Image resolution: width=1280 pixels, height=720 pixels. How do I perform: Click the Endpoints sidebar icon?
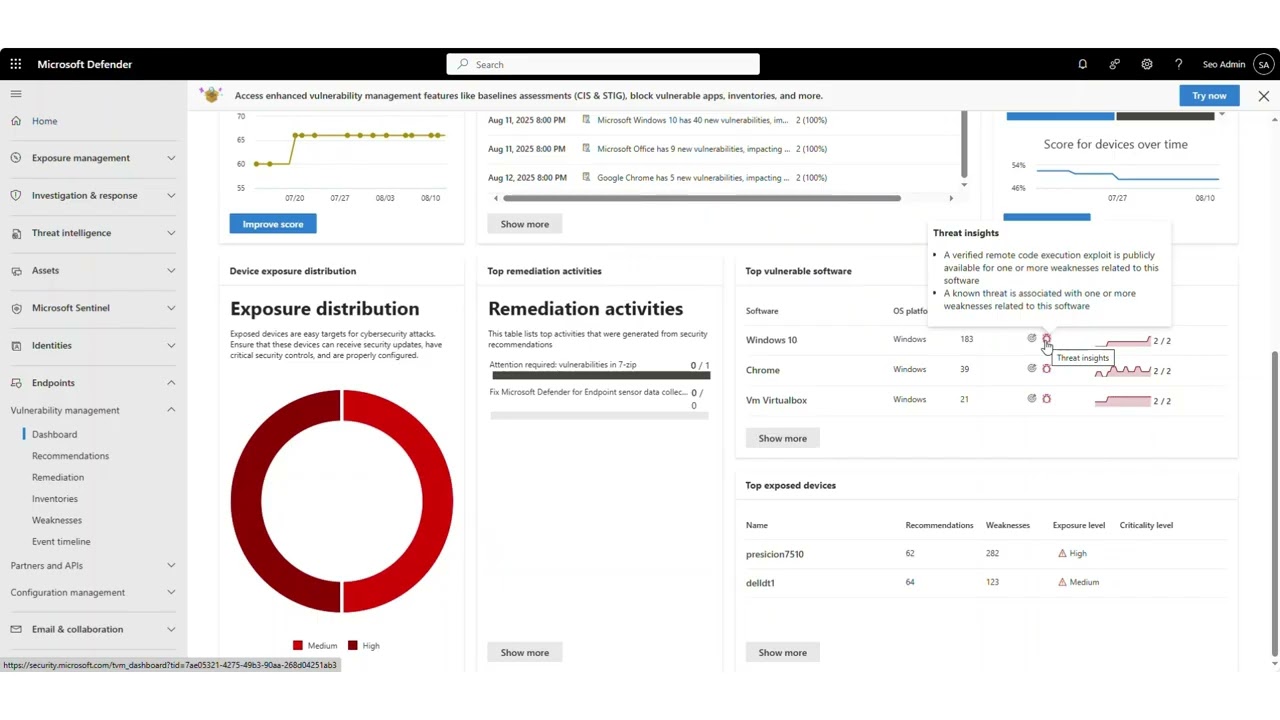(x=16, y=383)
